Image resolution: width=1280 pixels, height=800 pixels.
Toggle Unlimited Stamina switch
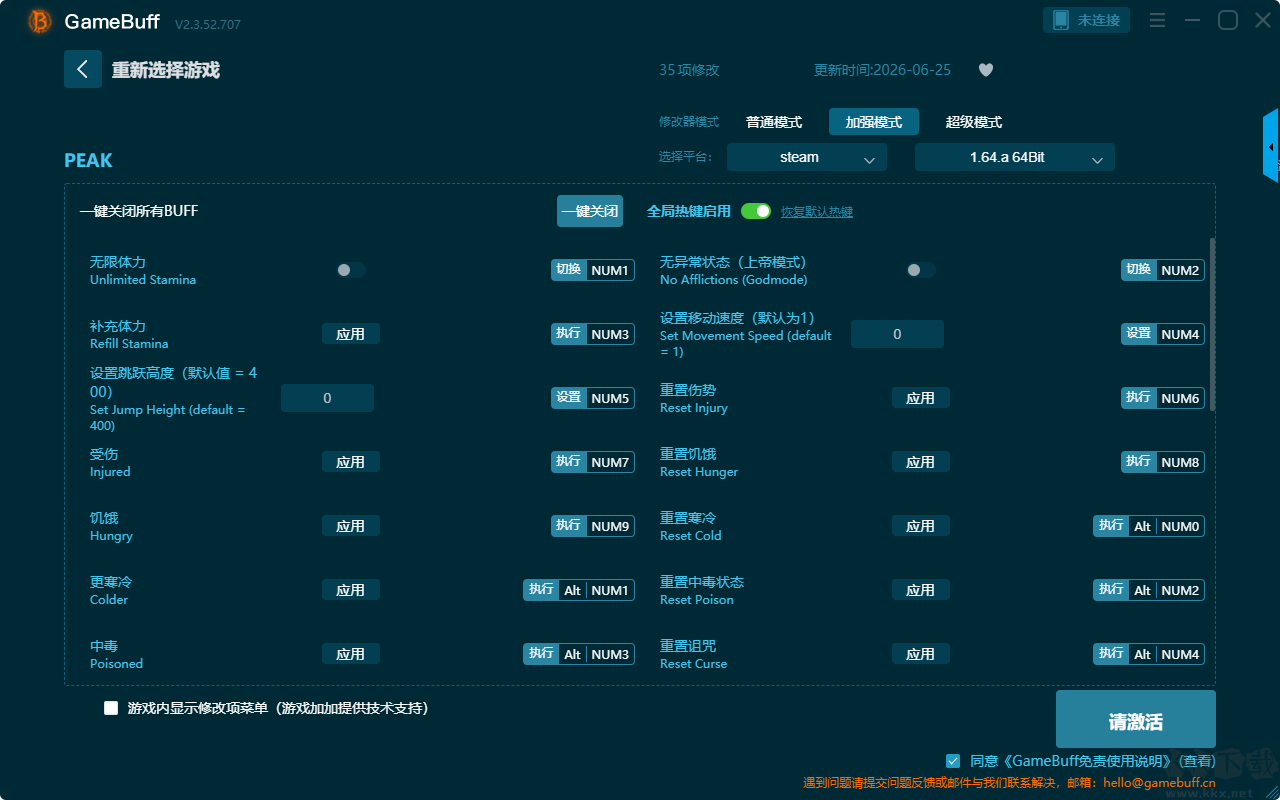[351, 270]
